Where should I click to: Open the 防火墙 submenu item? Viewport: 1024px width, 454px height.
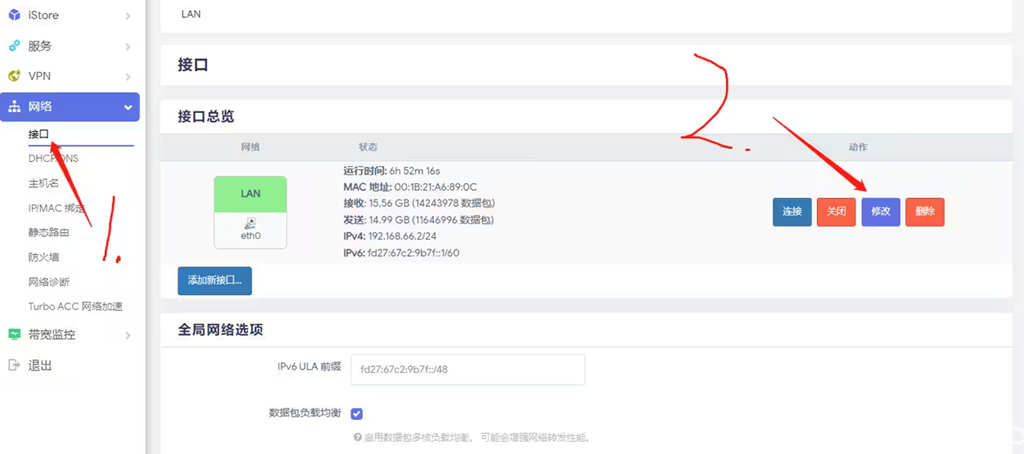coord(43,257)
